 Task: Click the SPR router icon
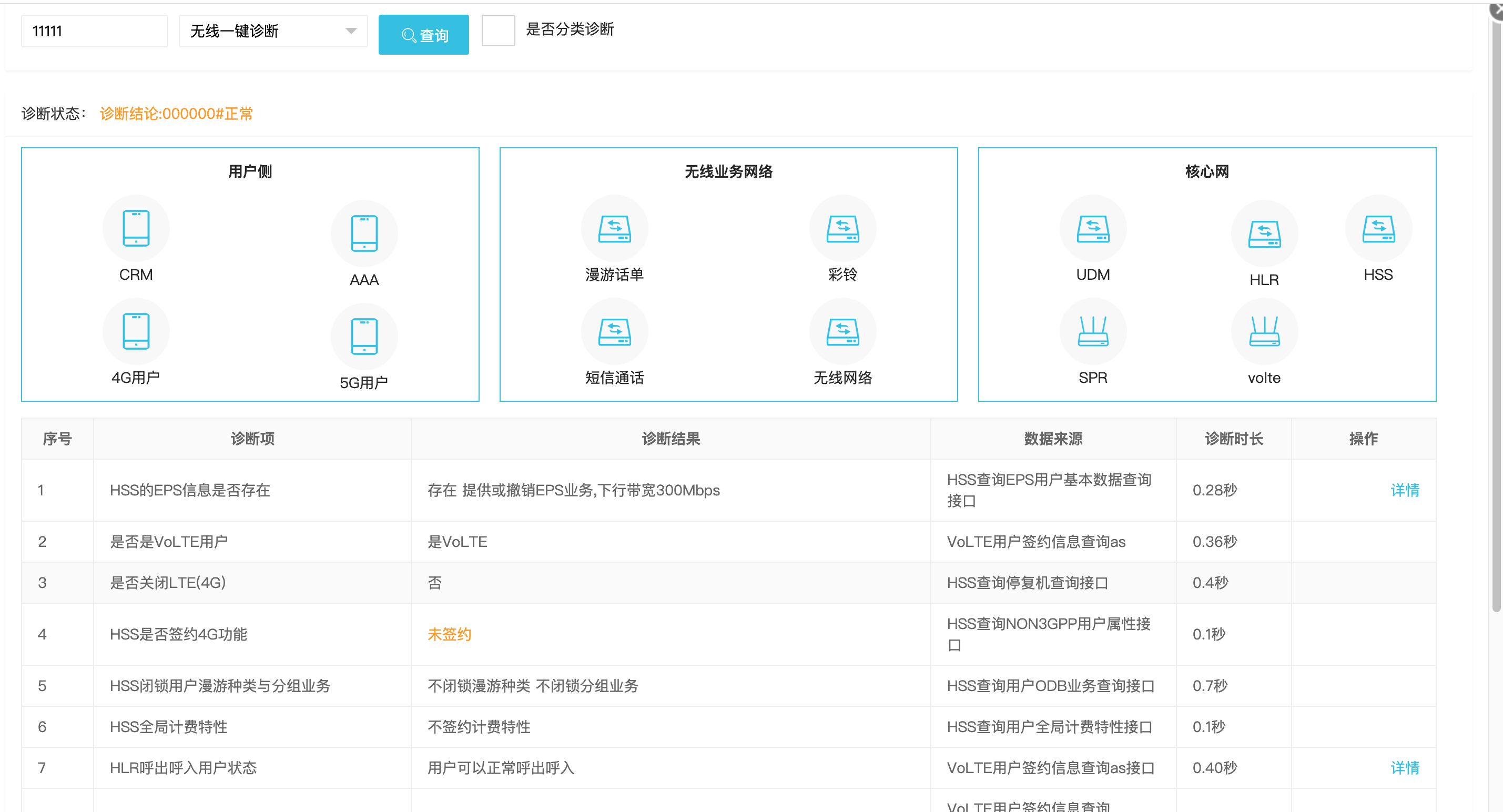[x=1093, y=331]
